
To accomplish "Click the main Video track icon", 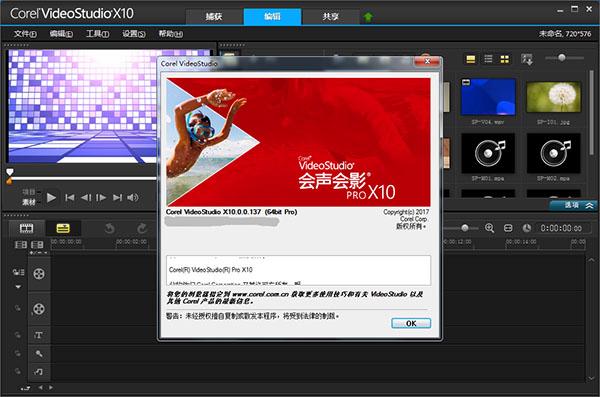I will pyautogui.click(x=39, y=274).
